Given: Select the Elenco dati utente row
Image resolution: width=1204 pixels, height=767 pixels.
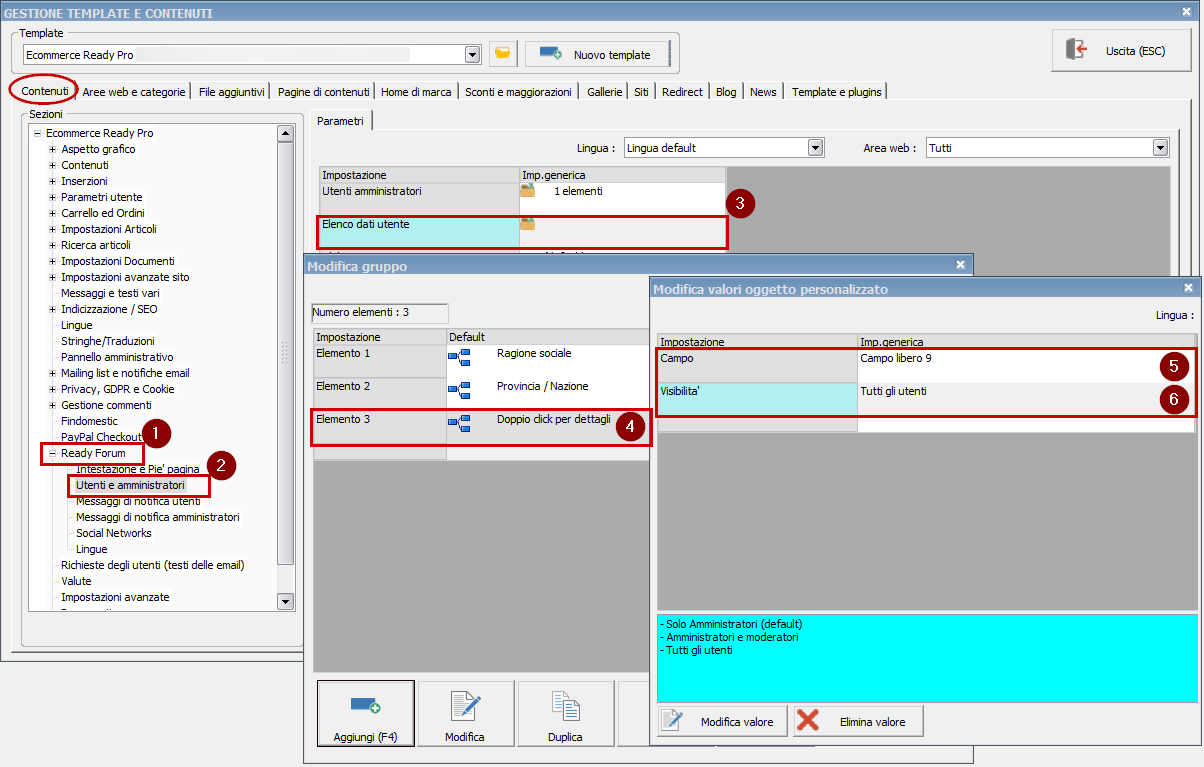Looking at the screenshot, I should [x=522, y=232].
